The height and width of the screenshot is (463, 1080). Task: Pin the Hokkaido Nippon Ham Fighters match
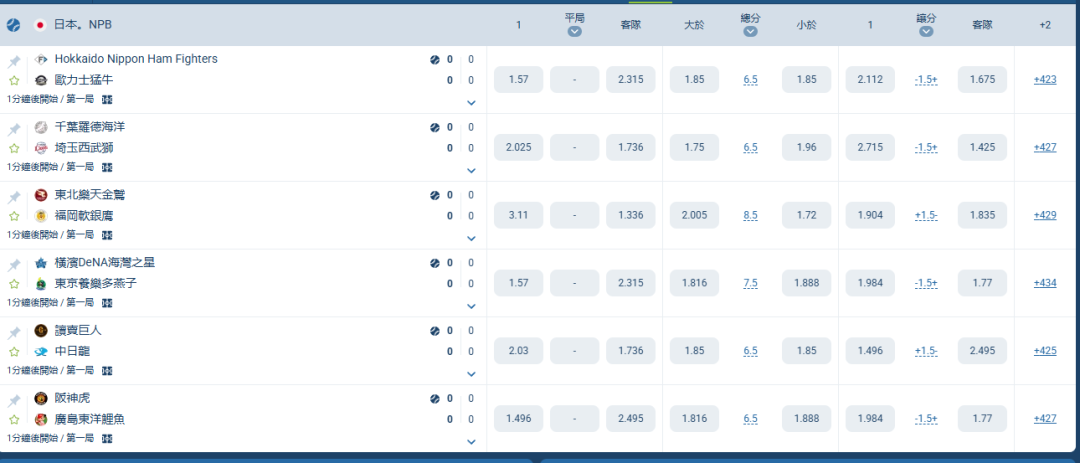pyautogui.click(x=14, y=63)
